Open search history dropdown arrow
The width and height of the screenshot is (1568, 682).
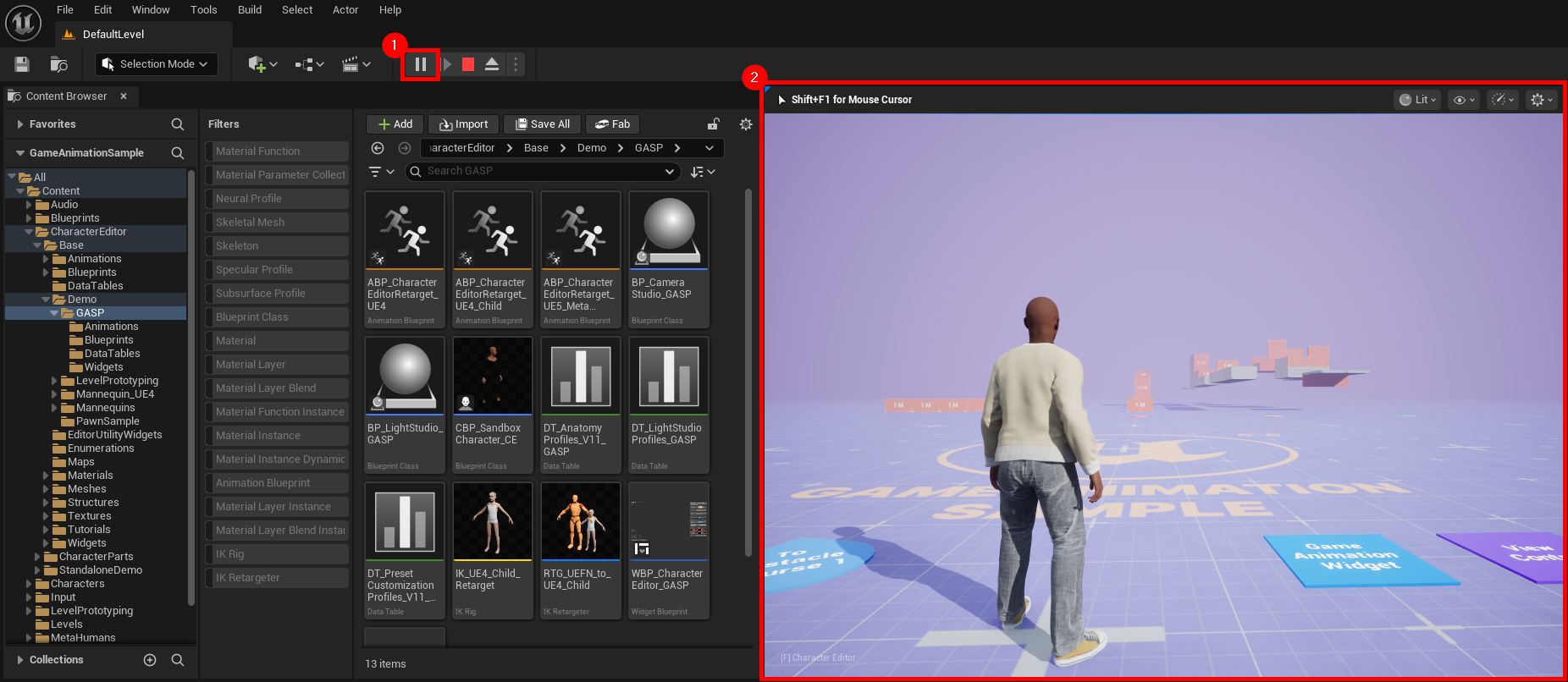click(x=670, y=172)
